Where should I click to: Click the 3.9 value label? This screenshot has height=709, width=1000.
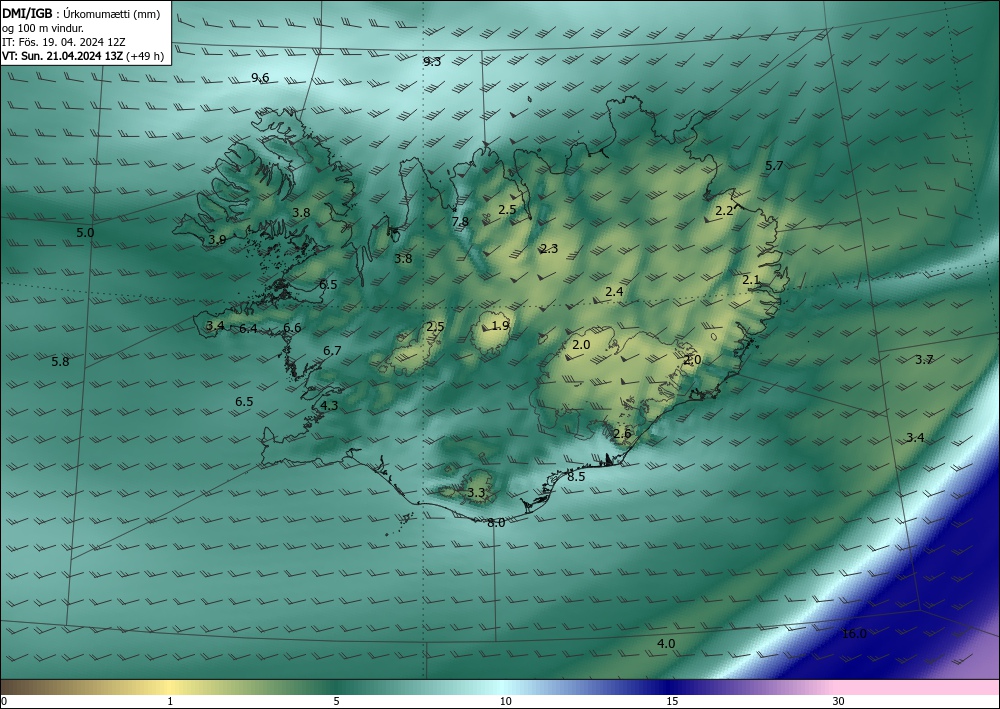(x=217, y=240)
